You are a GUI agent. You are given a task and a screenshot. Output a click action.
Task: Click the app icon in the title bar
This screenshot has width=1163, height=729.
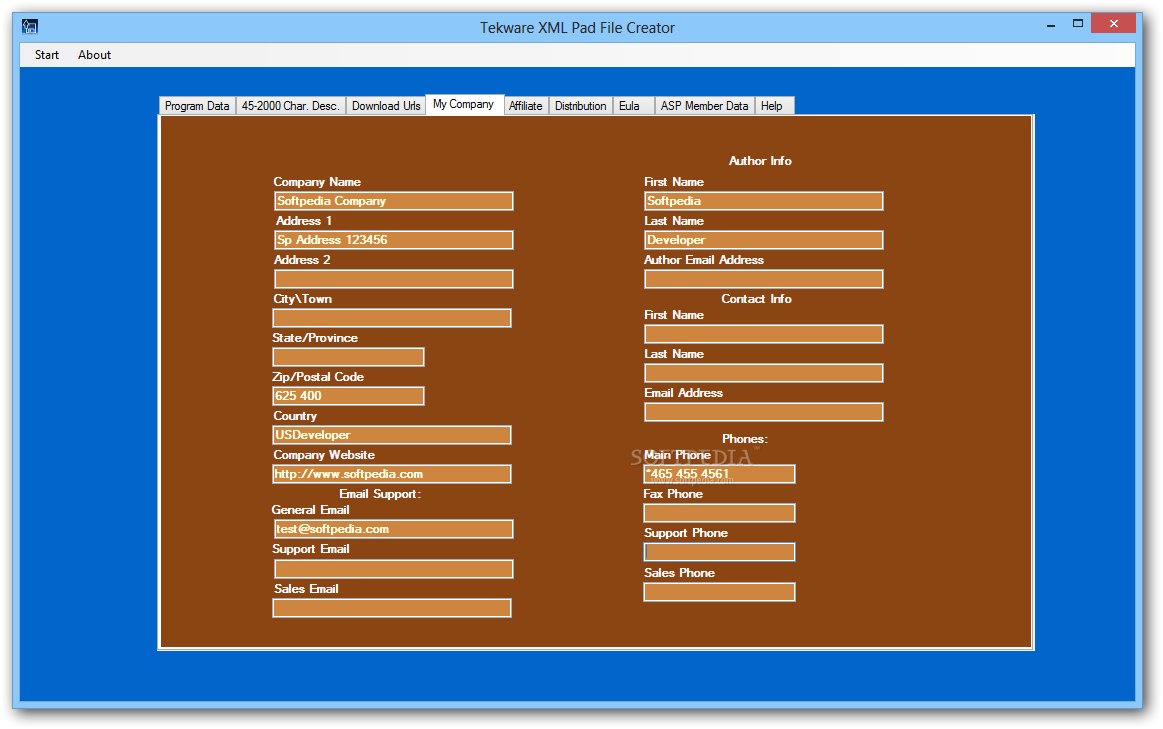pos(30,27)
